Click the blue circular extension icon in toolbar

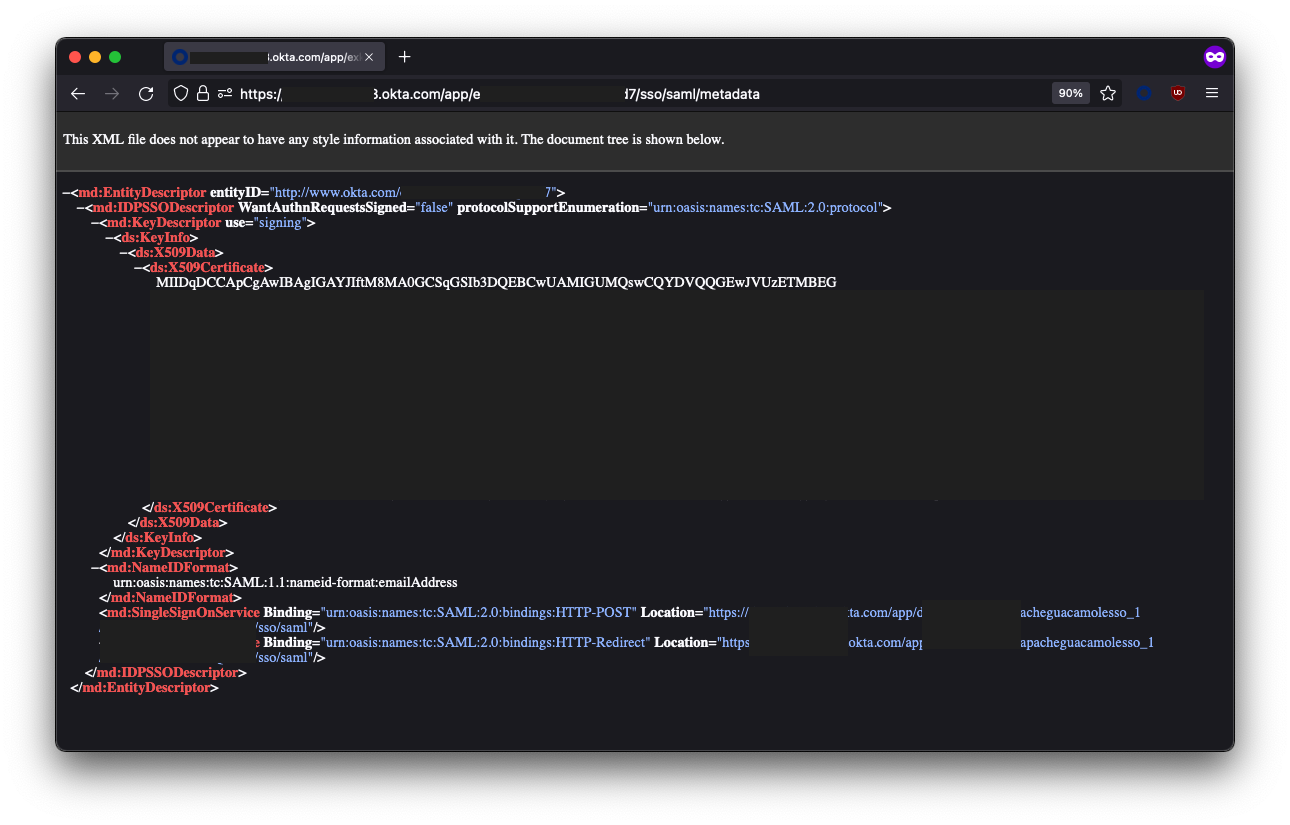click(1144, 93)
